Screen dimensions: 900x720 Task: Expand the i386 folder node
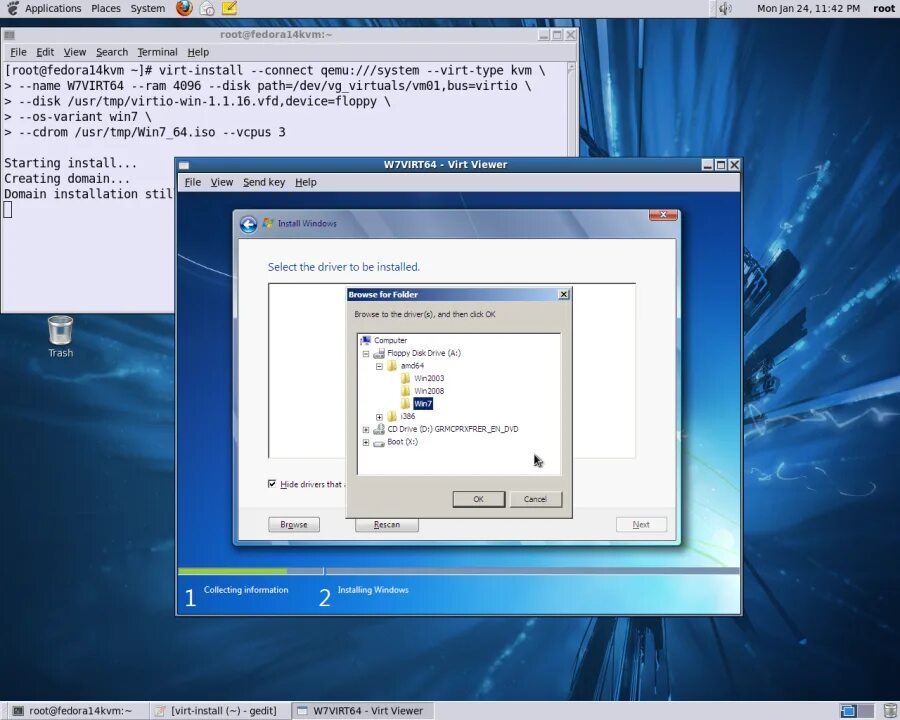coord(379,417)
